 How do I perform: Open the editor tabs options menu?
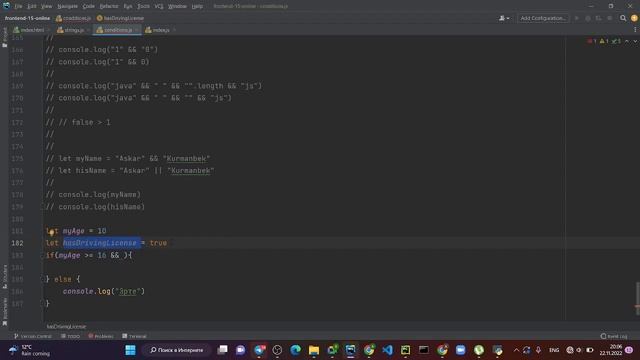click(x=635, y=30)
